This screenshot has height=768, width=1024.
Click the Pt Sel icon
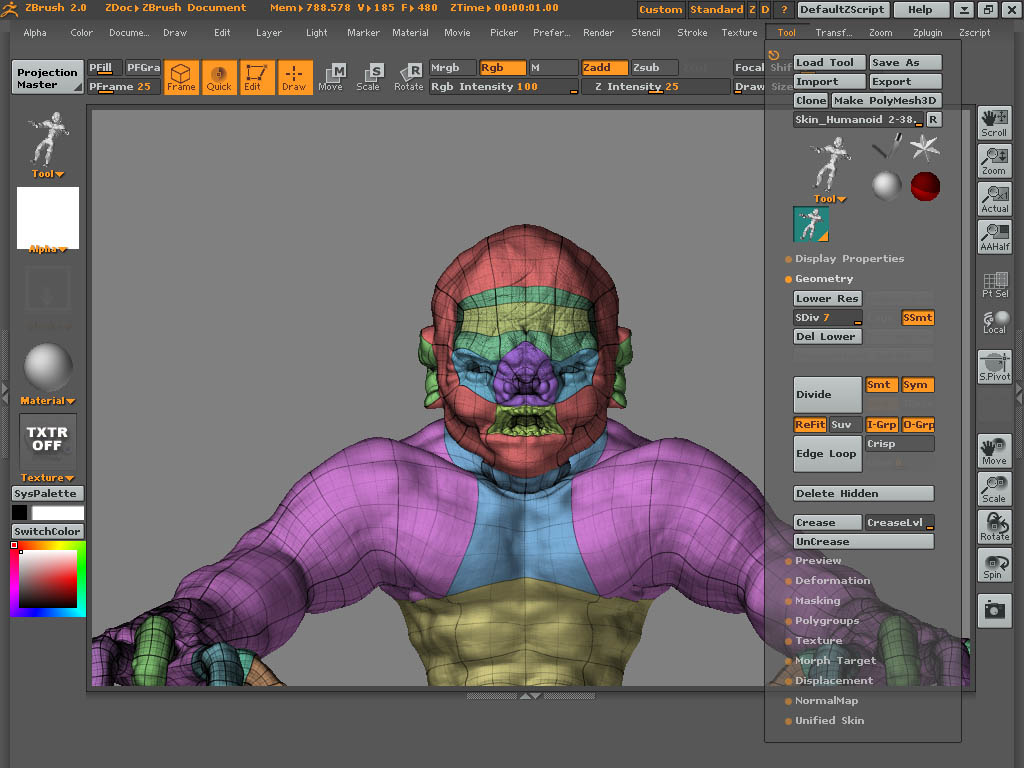click(995, 284)
